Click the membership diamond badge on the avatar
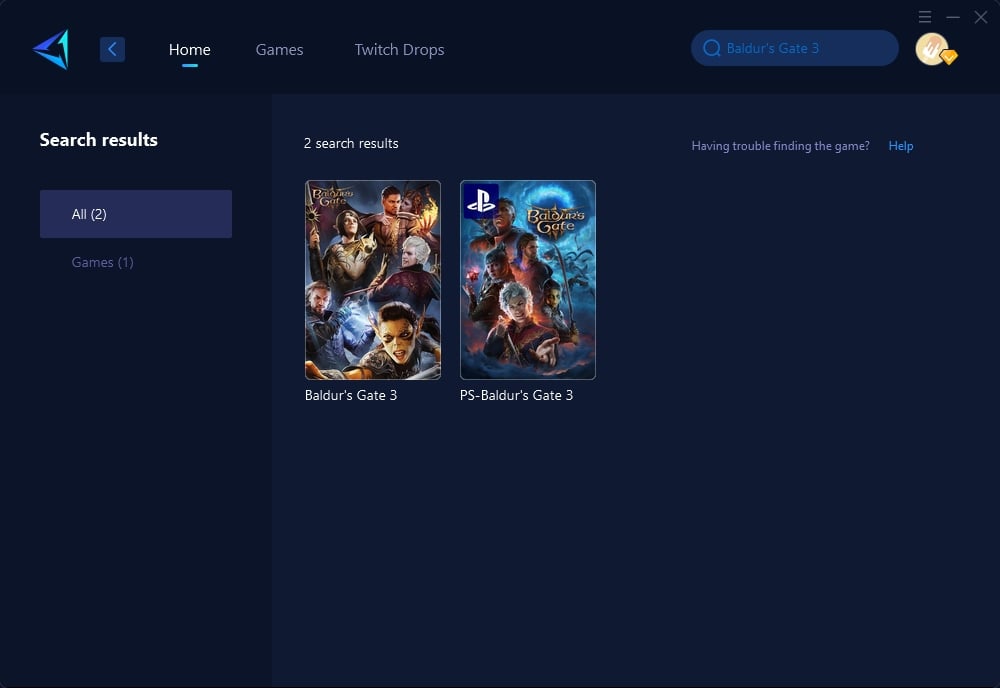 click(x=949, y=57)
